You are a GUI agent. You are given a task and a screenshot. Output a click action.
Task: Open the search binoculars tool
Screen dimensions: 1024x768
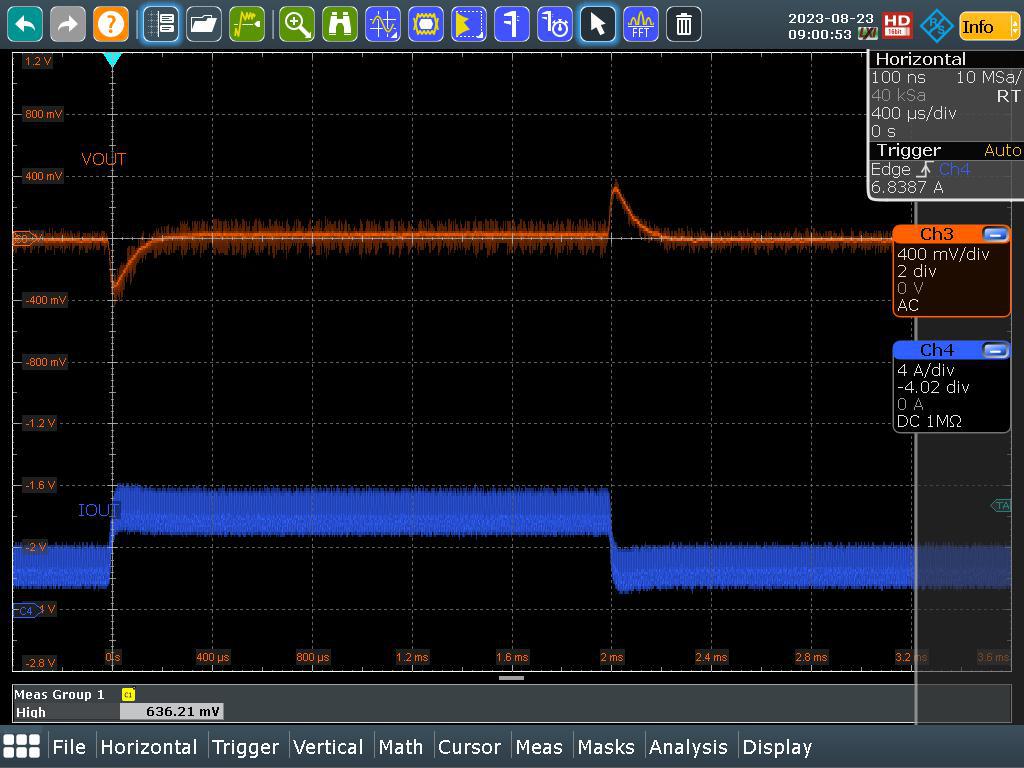tap(340, 24)
